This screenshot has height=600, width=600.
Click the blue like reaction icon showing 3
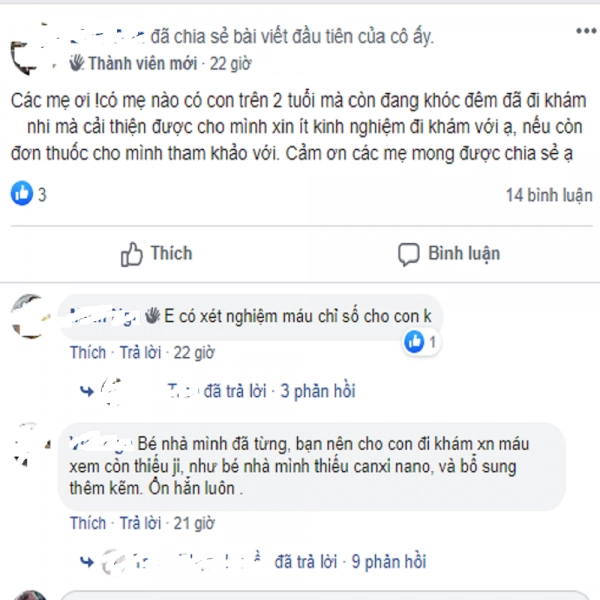(22, 193)
